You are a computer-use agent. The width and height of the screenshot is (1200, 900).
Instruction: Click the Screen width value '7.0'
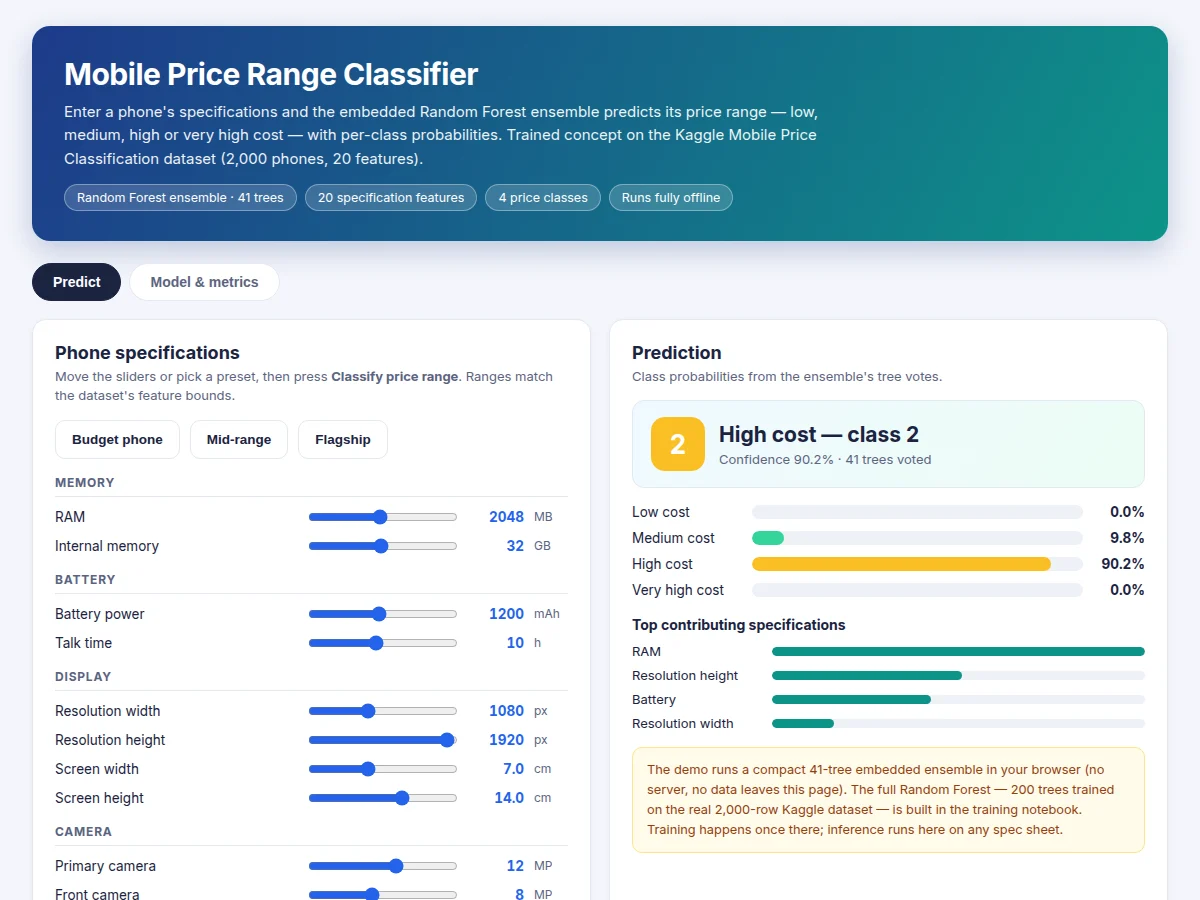[x=513, y=769]
